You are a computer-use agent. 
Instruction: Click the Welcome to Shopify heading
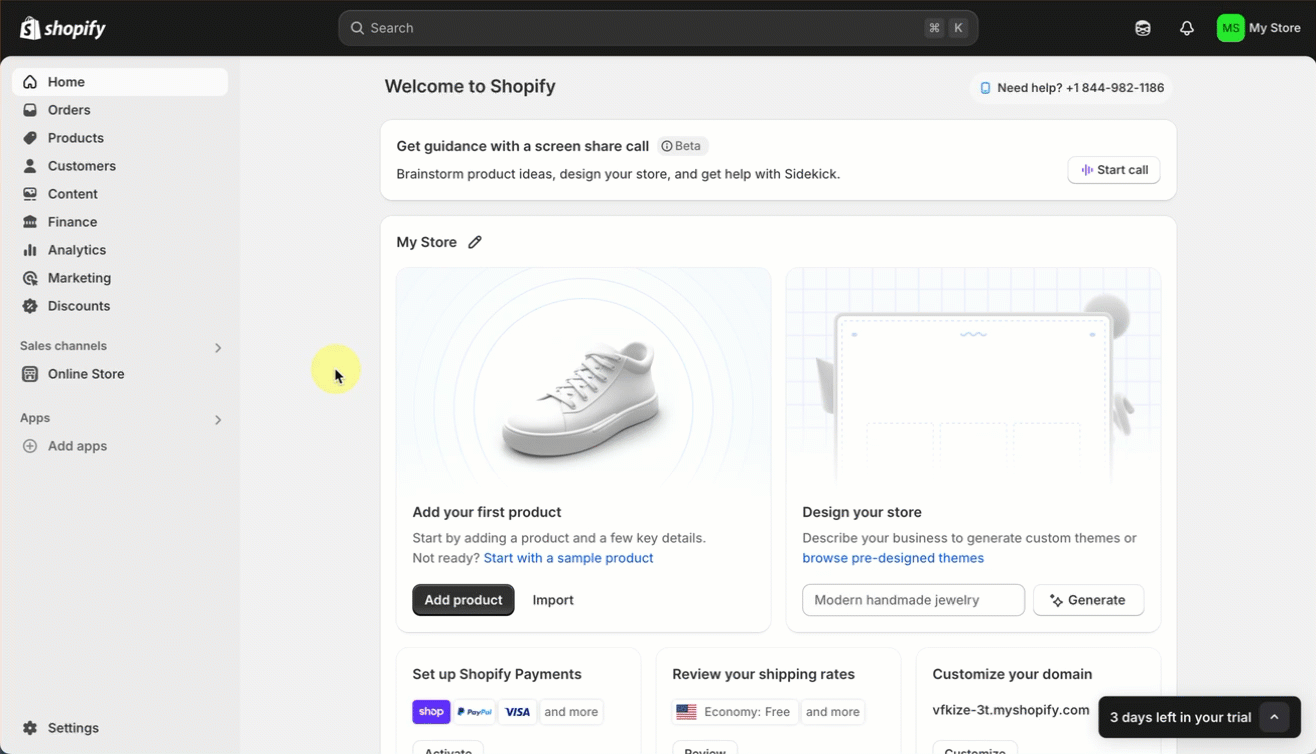point(470,86)
